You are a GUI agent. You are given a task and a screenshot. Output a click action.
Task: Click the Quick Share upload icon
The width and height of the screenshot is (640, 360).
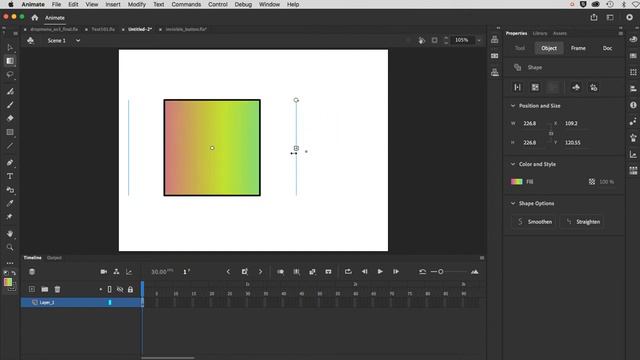tap(594, 17)
